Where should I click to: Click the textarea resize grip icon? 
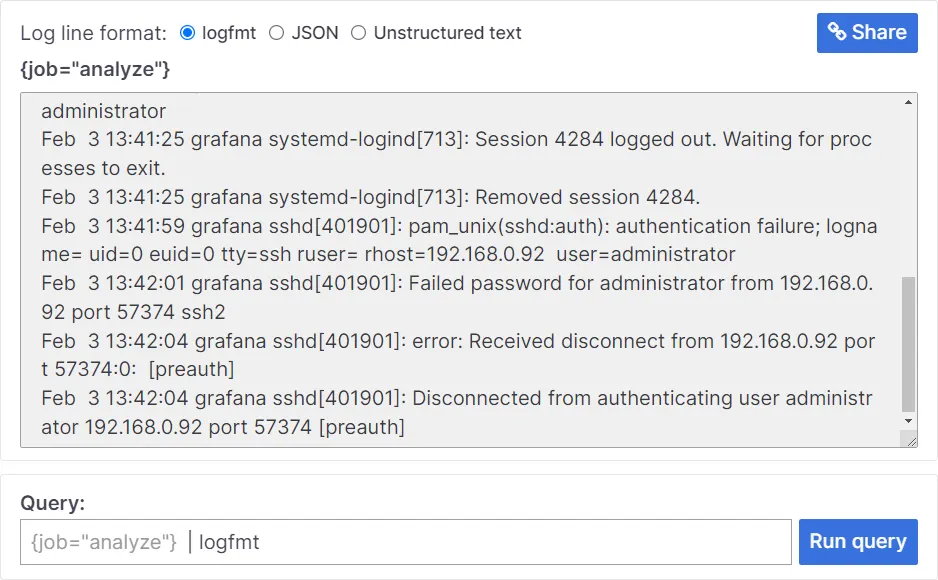910,441
